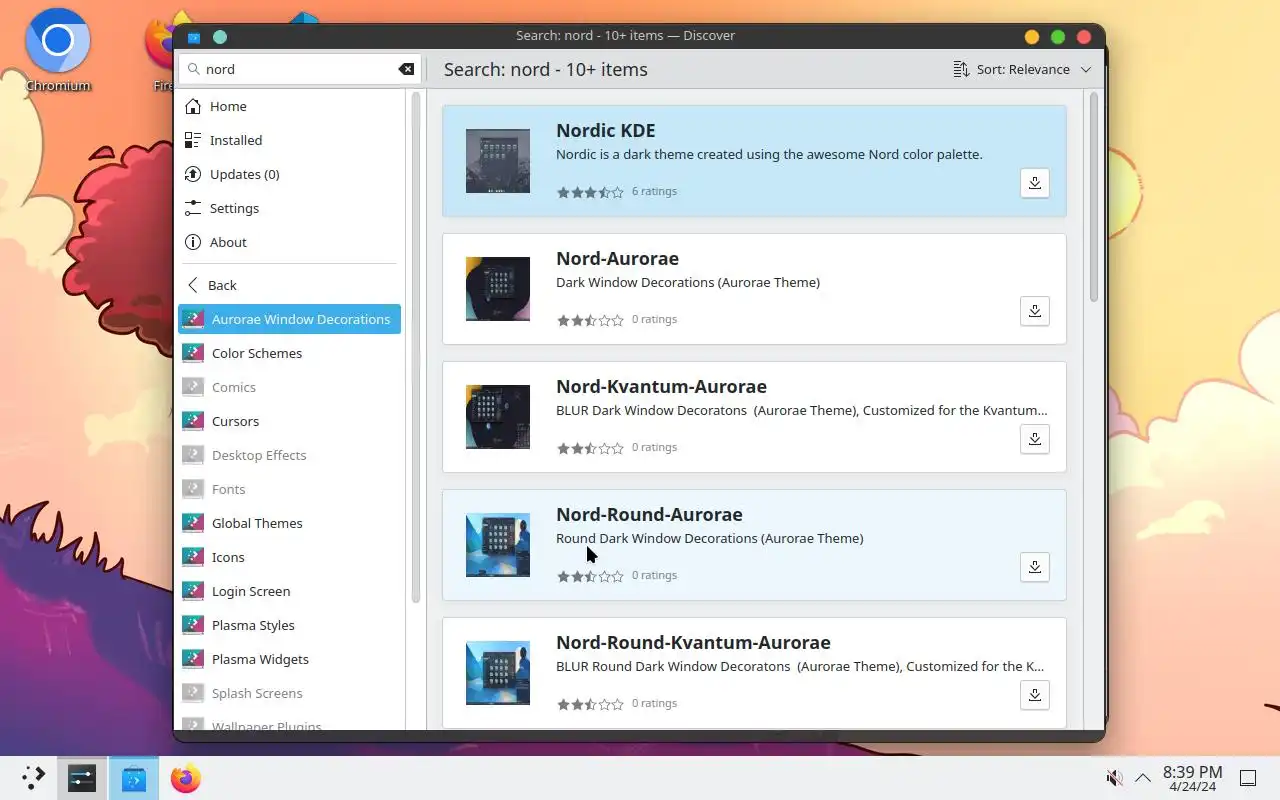Open the Sort: Relevance dropdown
Screen dimensions: 1280x800
(x=1021, y=69)
